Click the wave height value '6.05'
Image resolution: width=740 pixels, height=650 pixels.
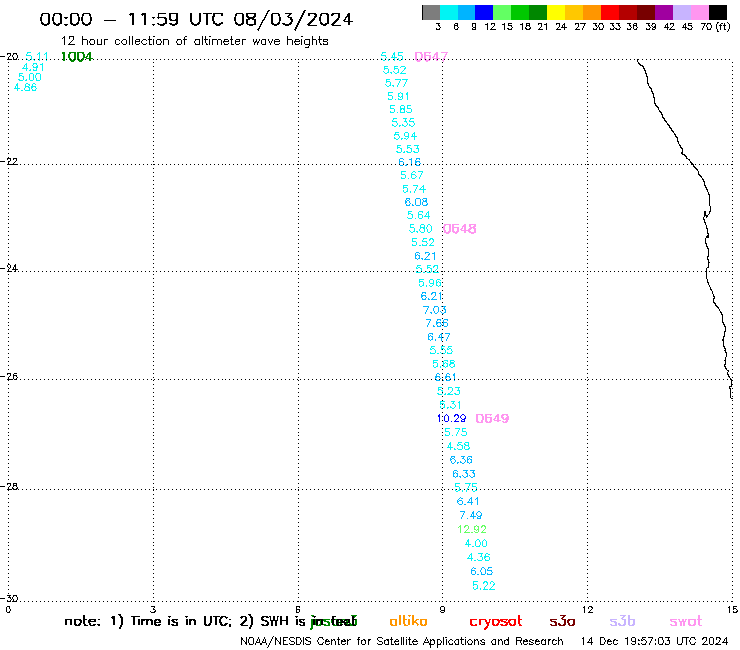(481, 572)
